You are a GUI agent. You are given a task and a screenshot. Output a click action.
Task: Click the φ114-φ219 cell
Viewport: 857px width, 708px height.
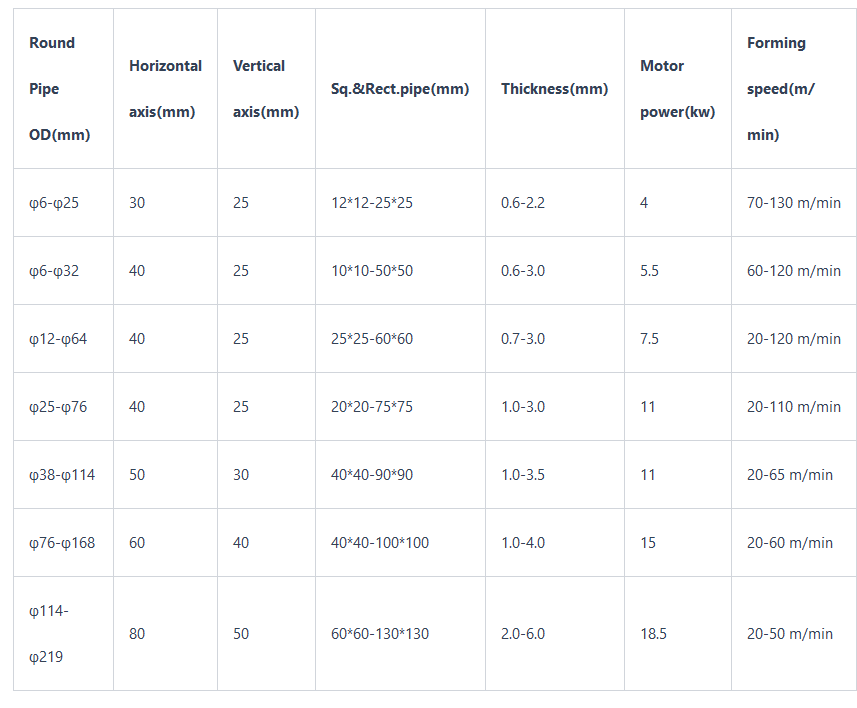click(49, 634)
